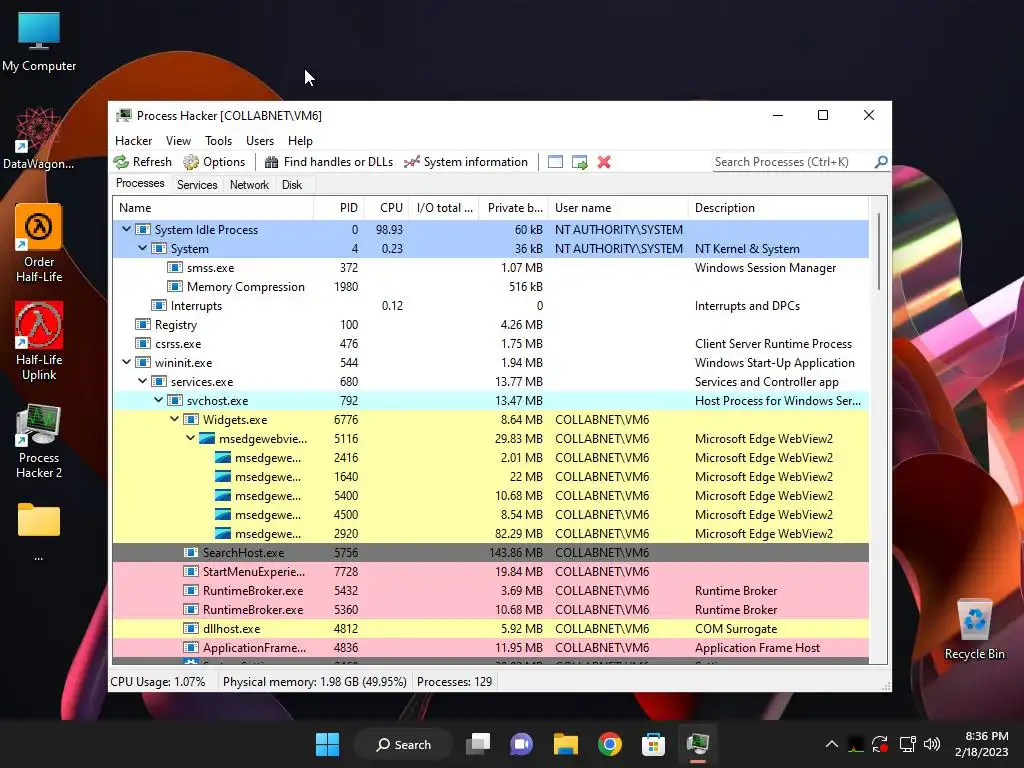Open Task View on the taskbar
Viewport: 1024px width, 768px height.
coord(478,744)
